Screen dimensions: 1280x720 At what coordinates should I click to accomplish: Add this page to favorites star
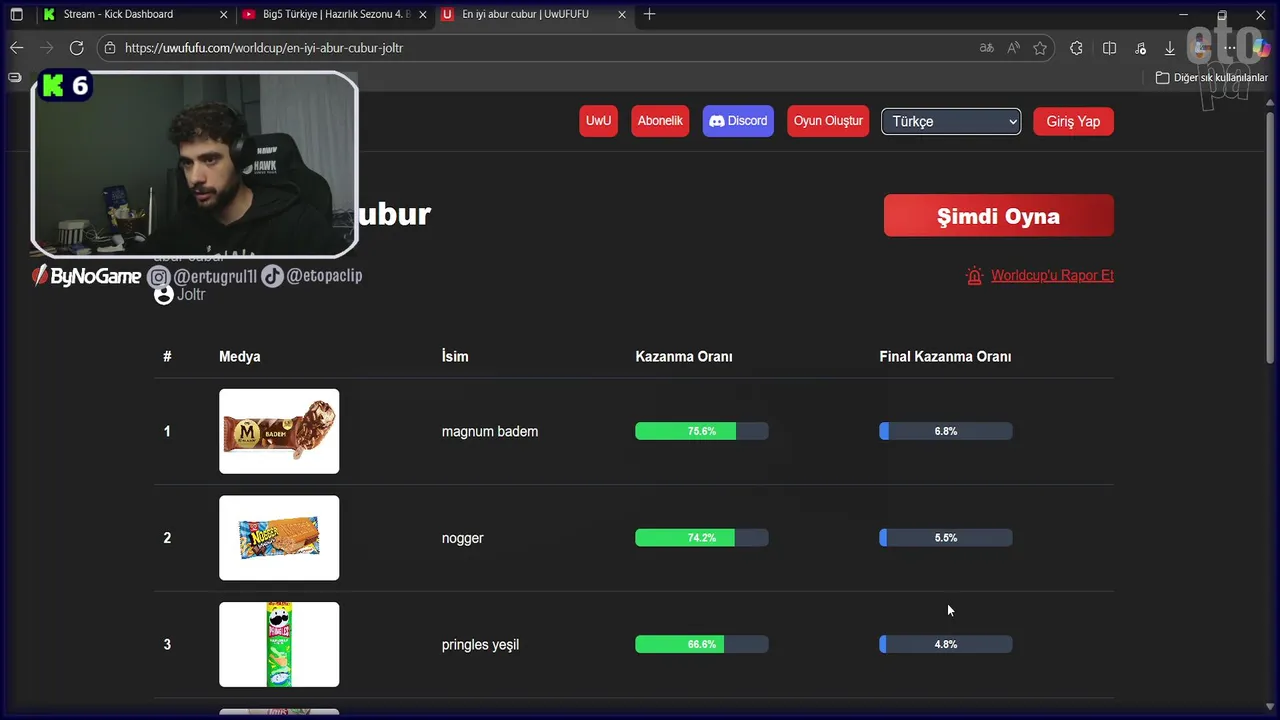tap(1040, 48)
